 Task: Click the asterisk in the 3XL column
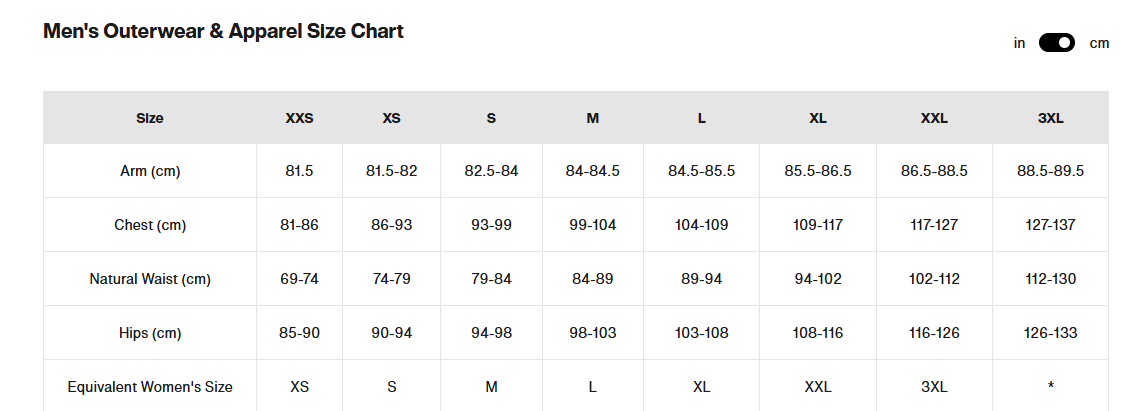(1050, 385)
